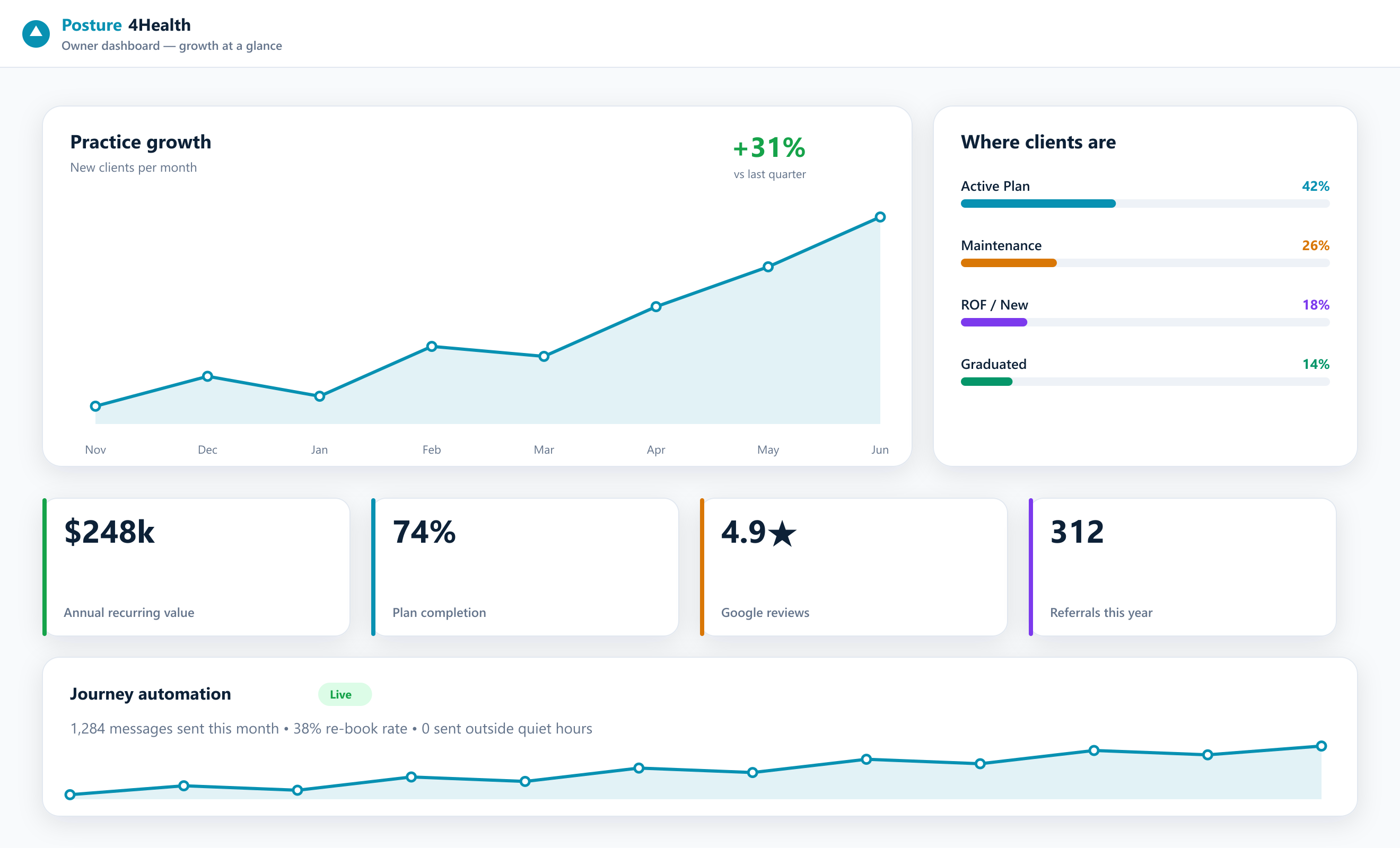Select the 'Owner dashboard — growth at a glance' subtitle

172,46
